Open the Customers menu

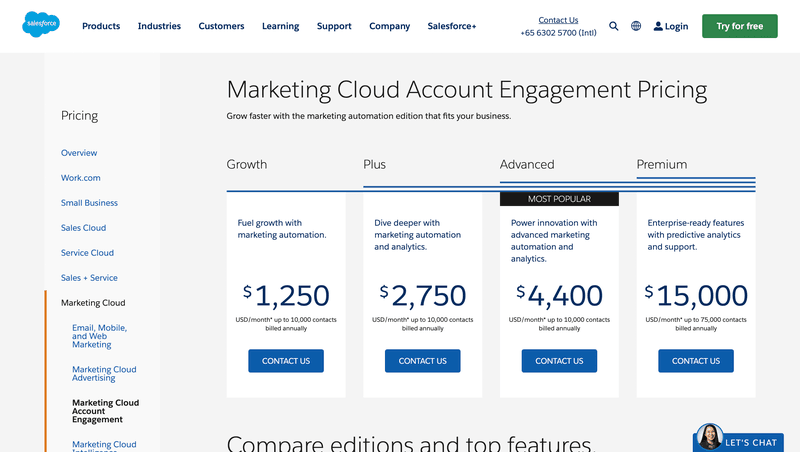point(221,26)
